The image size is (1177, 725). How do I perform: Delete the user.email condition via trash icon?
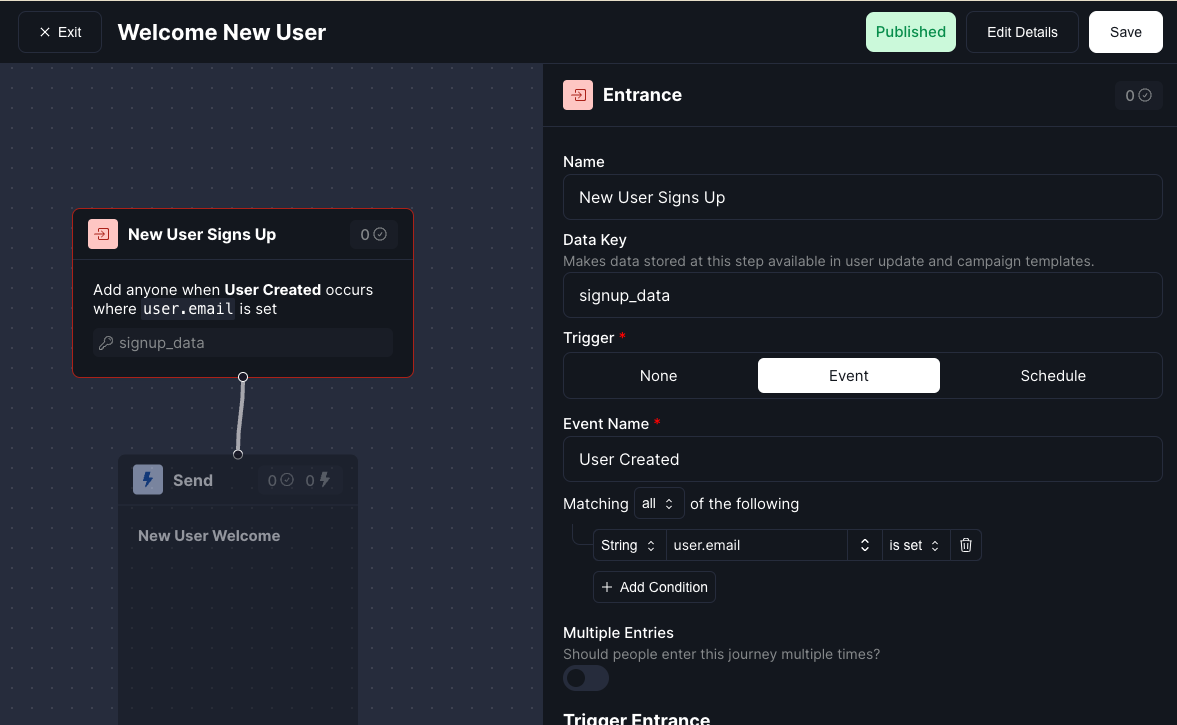click(x=964, y=545)
